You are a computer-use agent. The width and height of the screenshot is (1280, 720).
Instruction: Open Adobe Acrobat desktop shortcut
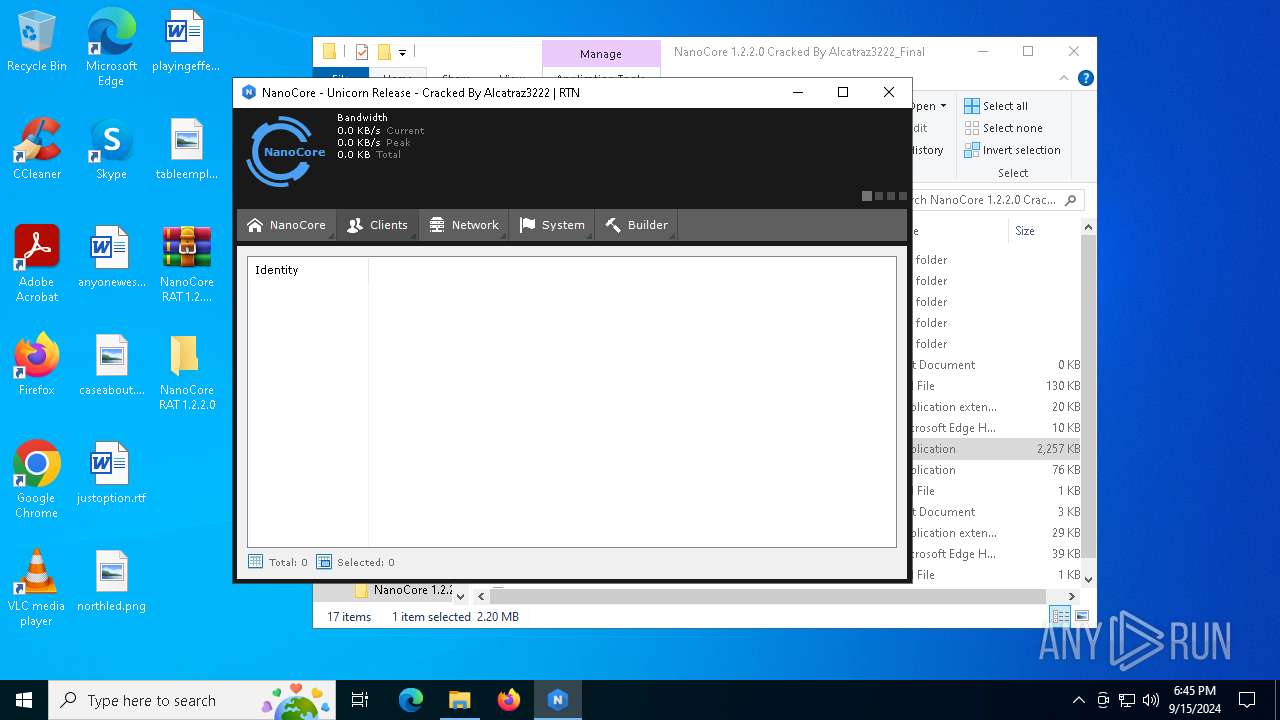[x=37, y=264]
